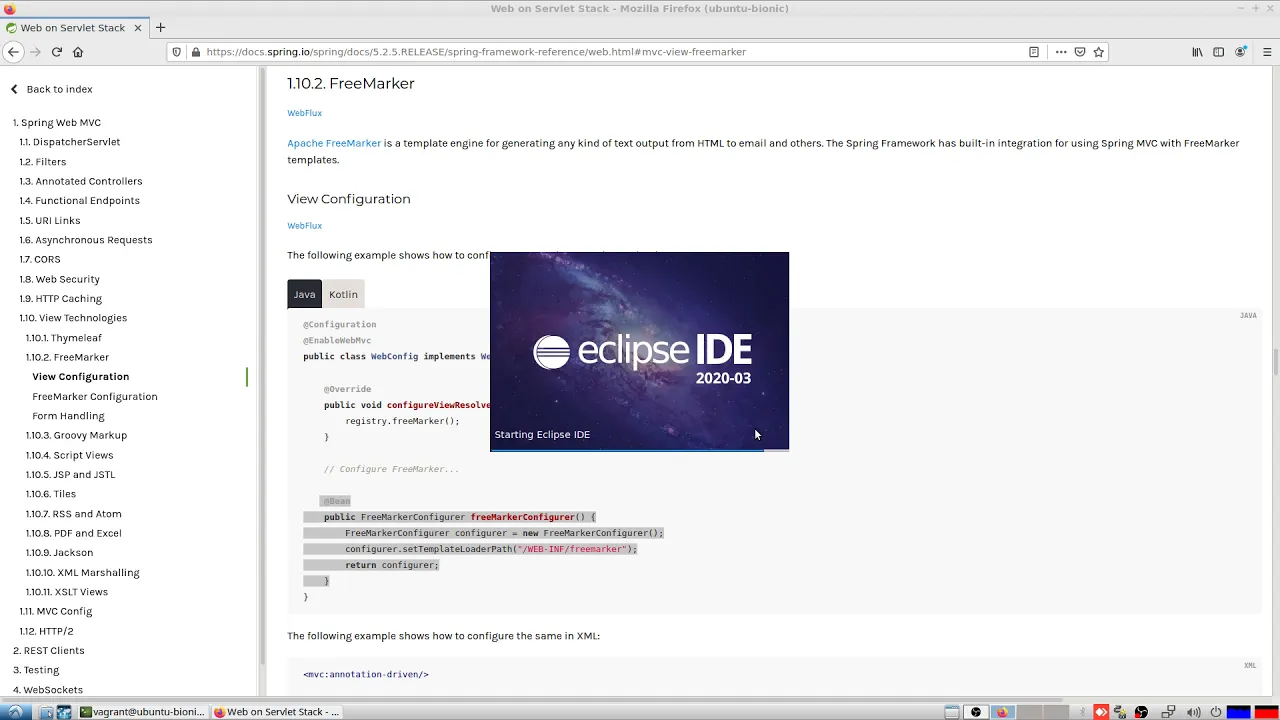Viewport: 1280px width, 720px height.
Task: Click the tracking protection shield icon
Action: point(177,52)
